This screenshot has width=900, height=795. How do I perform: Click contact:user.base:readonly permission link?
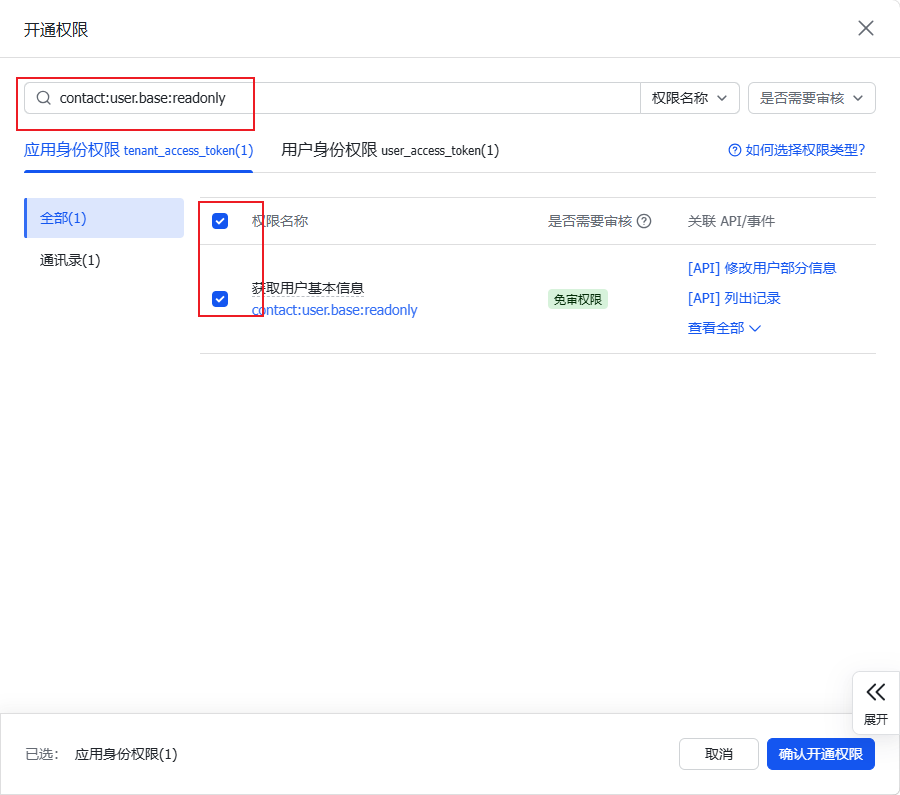(x=334, y=310)
